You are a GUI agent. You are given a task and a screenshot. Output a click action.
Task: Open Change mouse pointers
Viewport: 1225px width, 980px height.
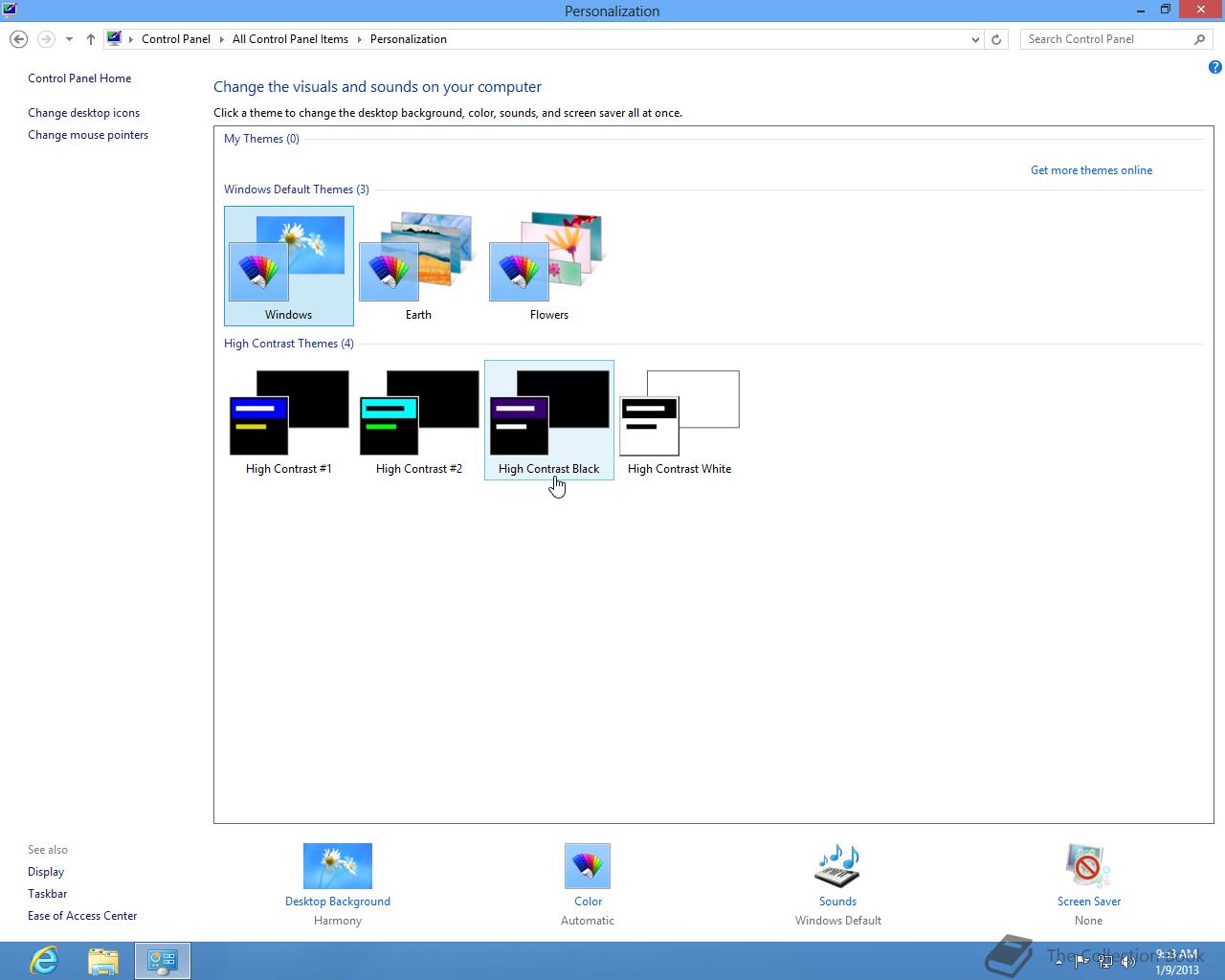88,135
